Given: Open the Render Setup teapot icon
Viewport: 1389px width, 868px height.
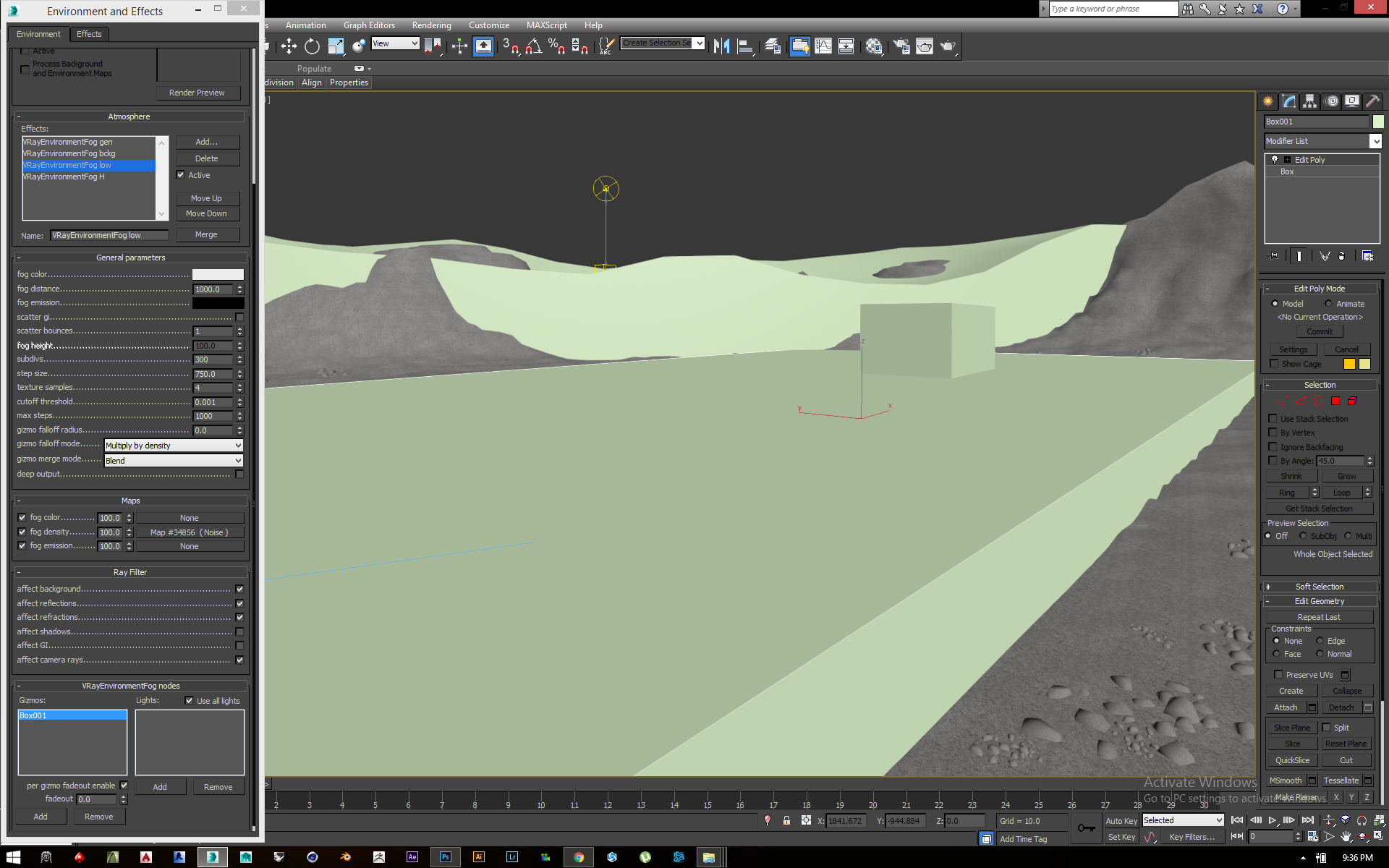Looking at the screenshot, I should (901, 46).
